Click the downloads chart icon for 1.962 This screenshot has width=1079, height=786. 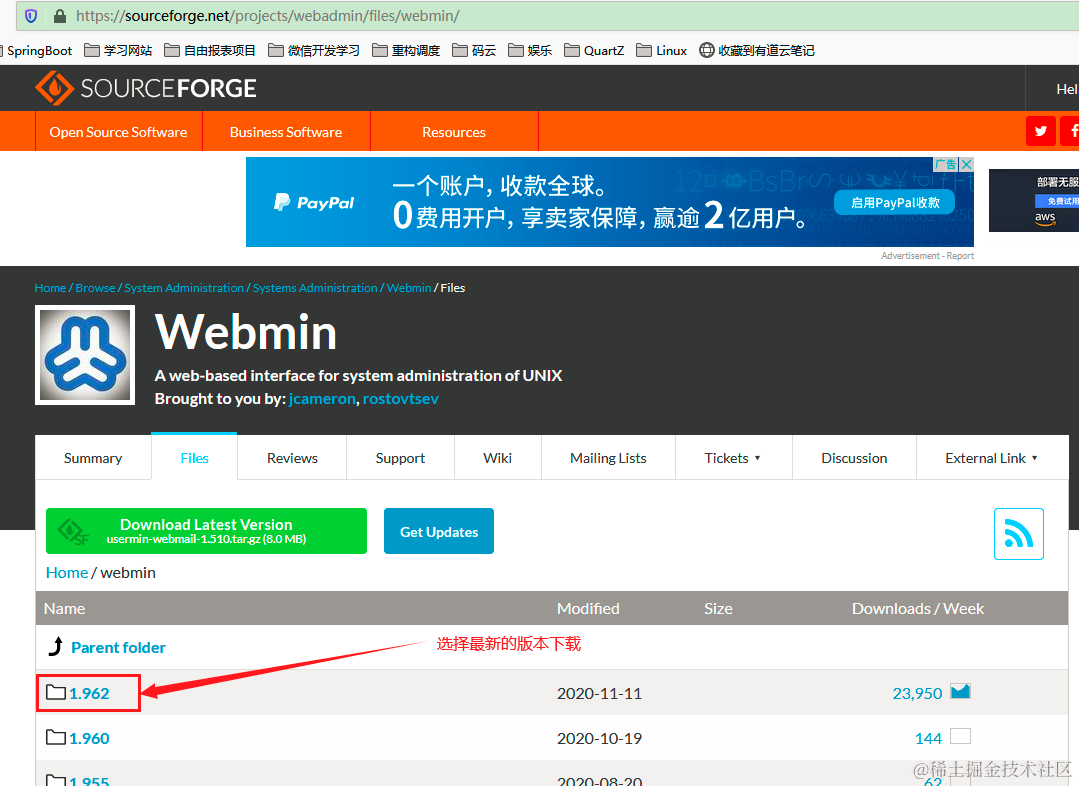(960, 691)
